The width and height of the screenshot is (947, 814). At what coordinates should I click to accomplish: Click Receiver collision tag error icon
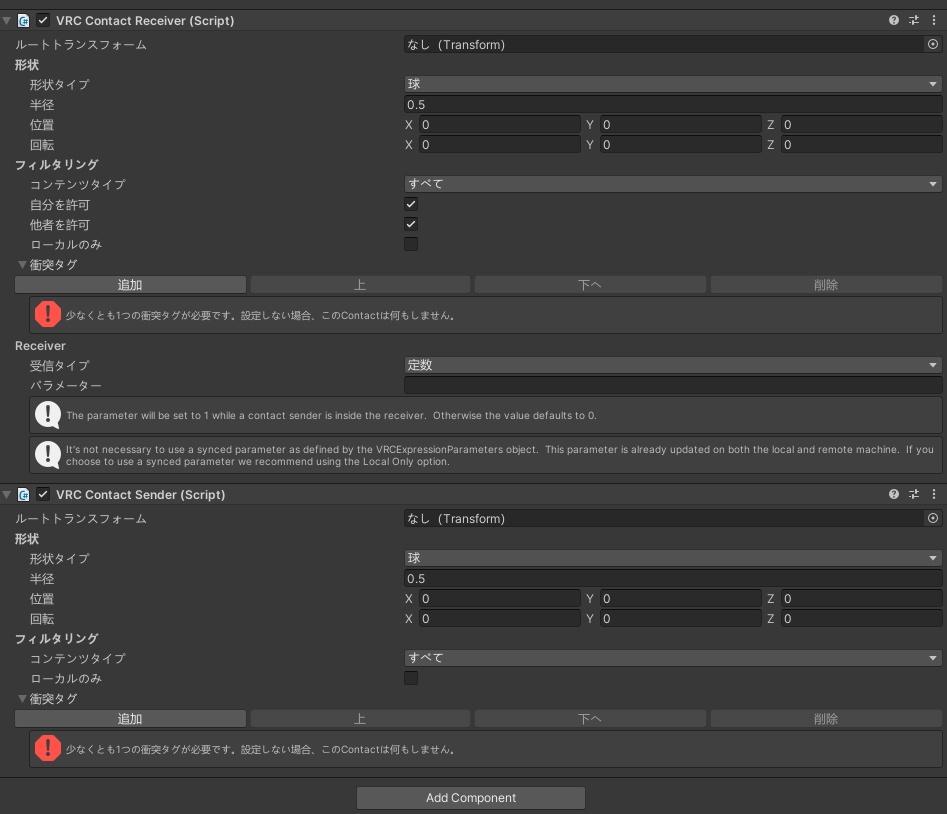point(48,315)
